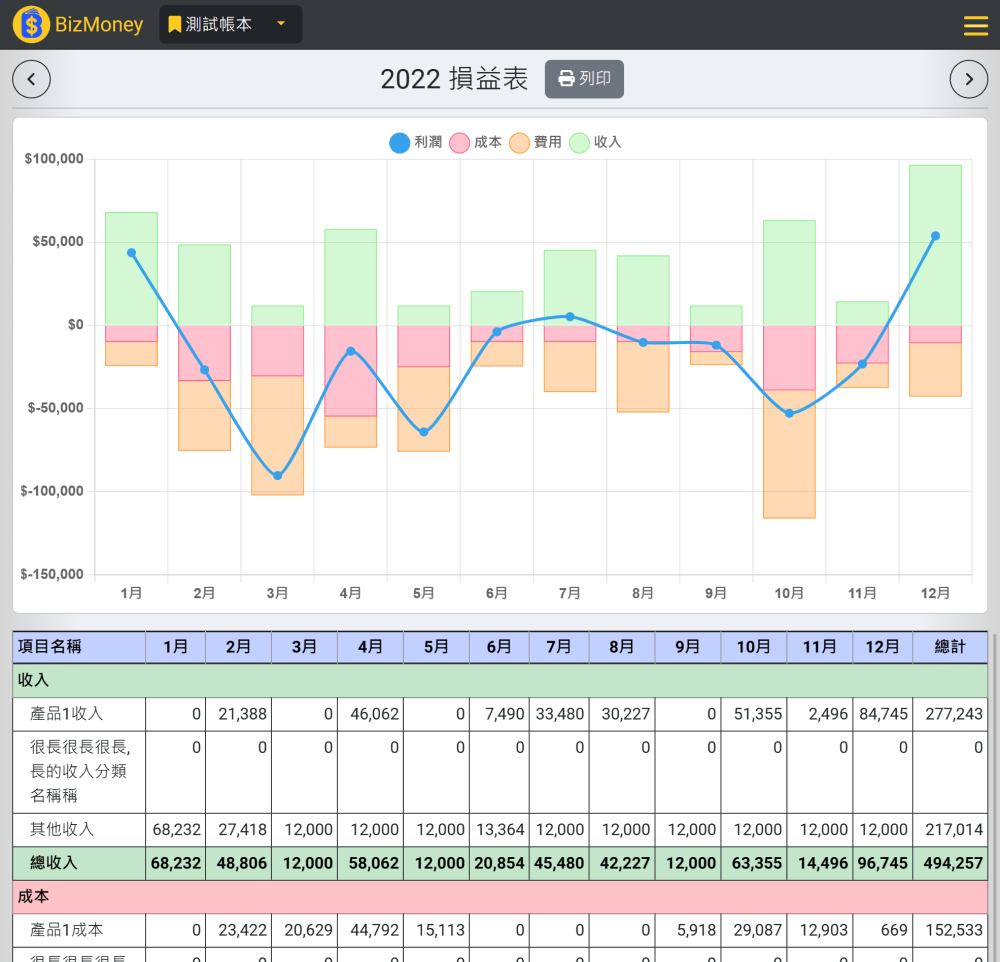Image resolution: width=1000 pixels, height=962 pixels.
Task: Open the 測試帳本 account book dropdown
Action: pos(230,24)
